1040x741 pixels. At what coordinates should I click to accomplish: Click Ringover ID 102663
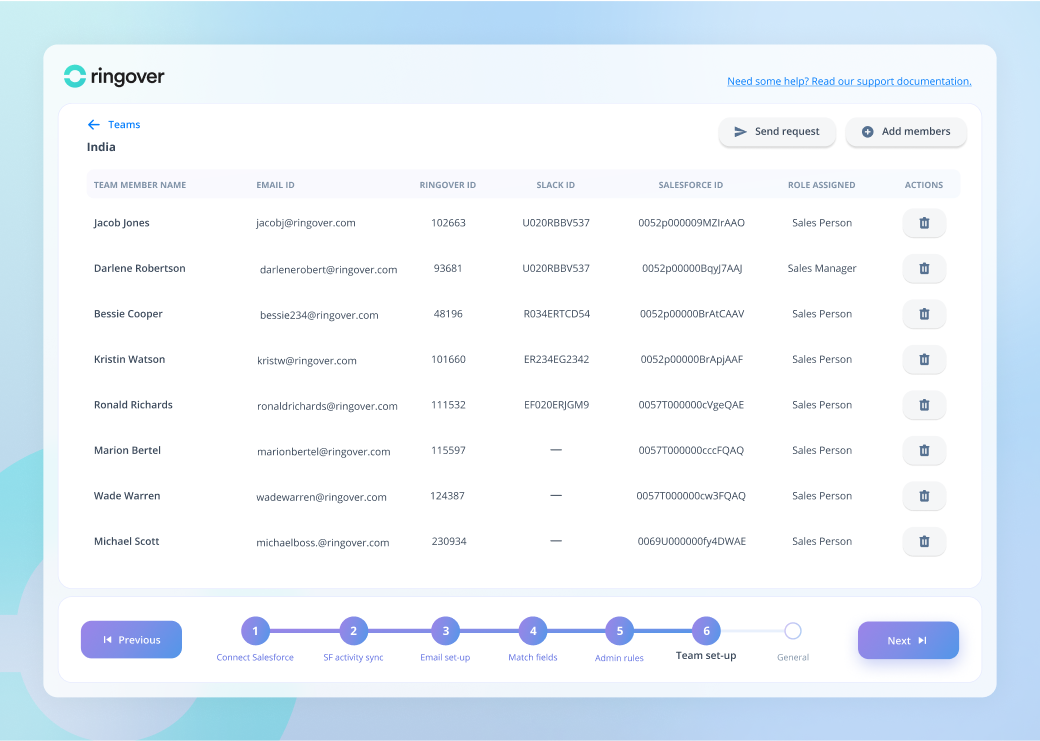coord(448,223)
